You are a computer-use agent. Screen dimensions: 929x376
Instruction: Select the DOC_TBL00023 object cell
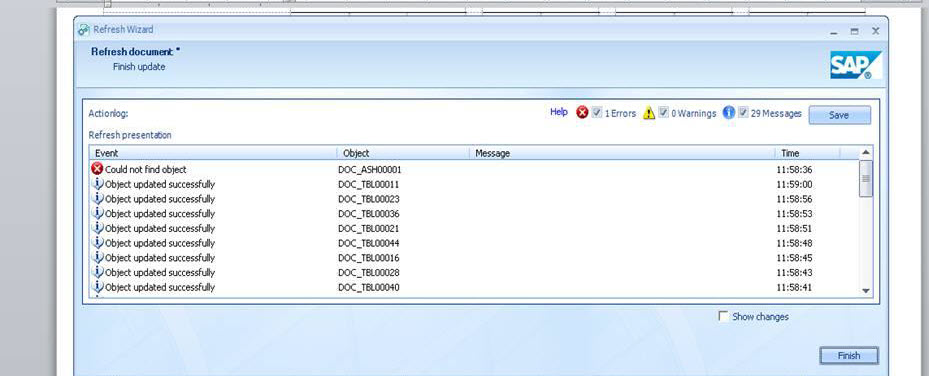pos(369,199)
